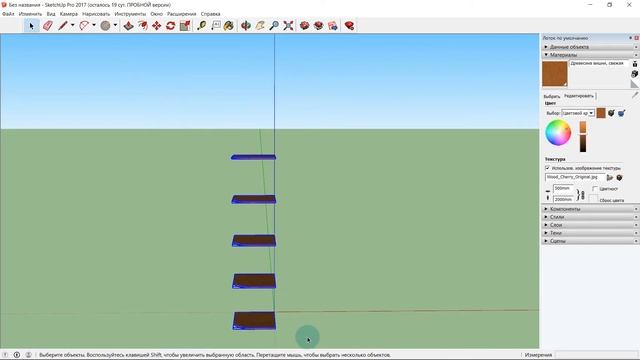The width and height of the screenshot is (640, 360).
Task: Activate the Push/Pull tool
Action: pyautogui.click(x=129, y=26)
